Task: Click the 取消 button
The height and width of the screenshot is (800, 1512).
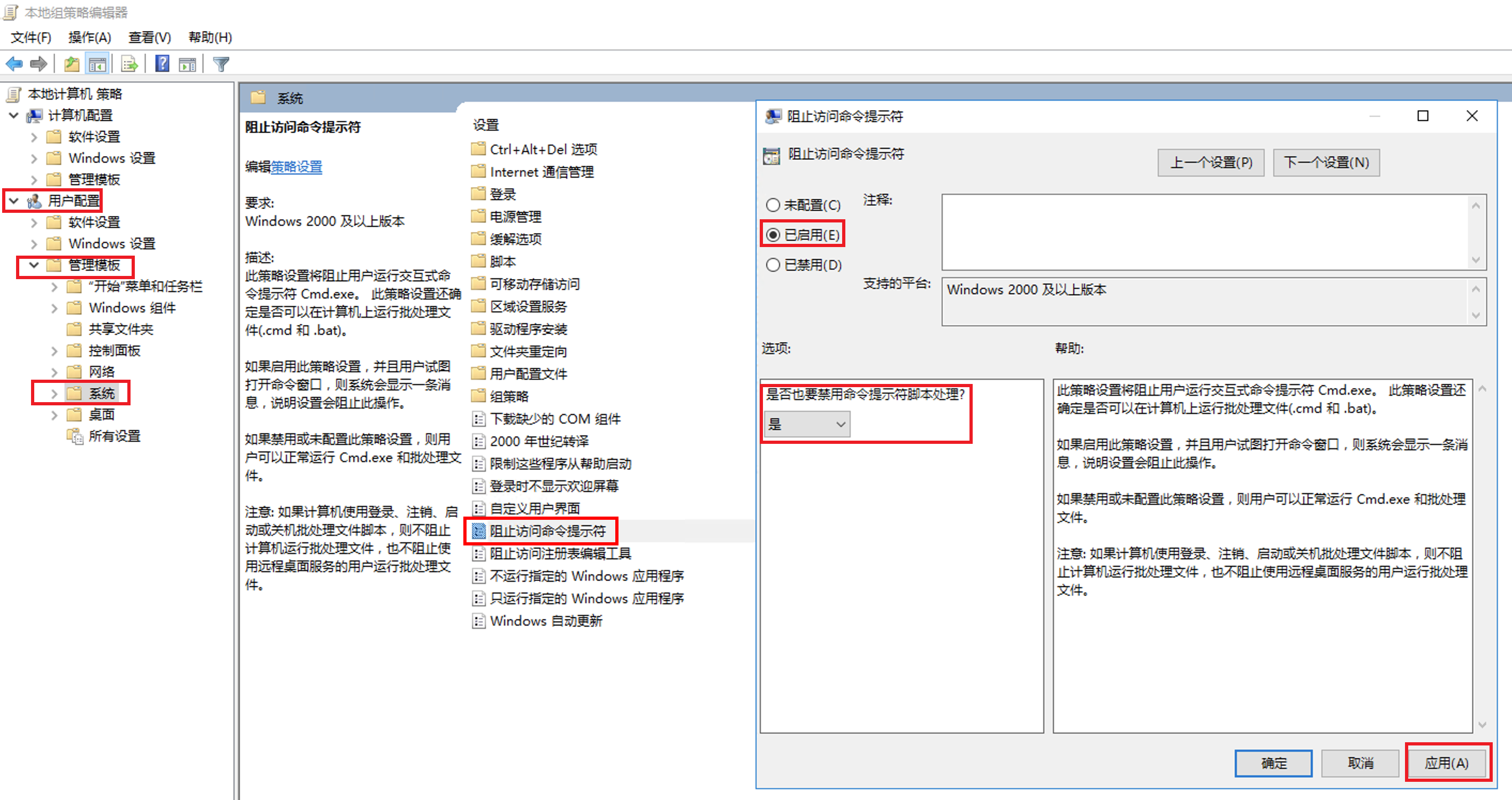Action: point(1360,763)
